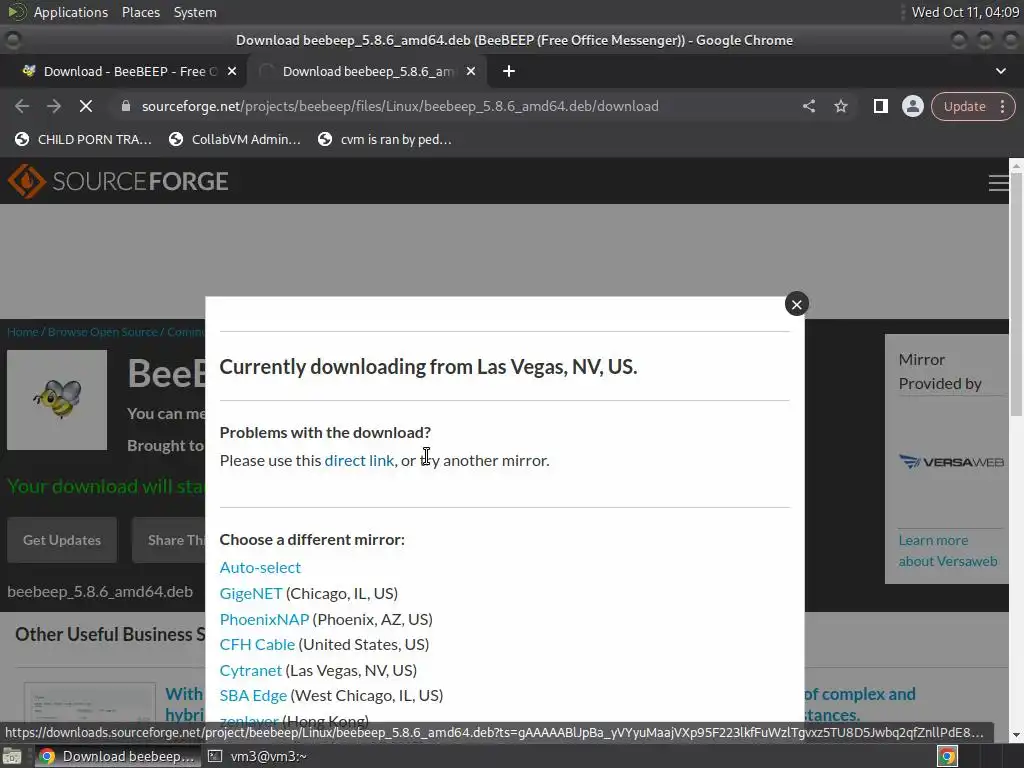Close the beebeep_5.8.6 download tab

tap(471, 71)
